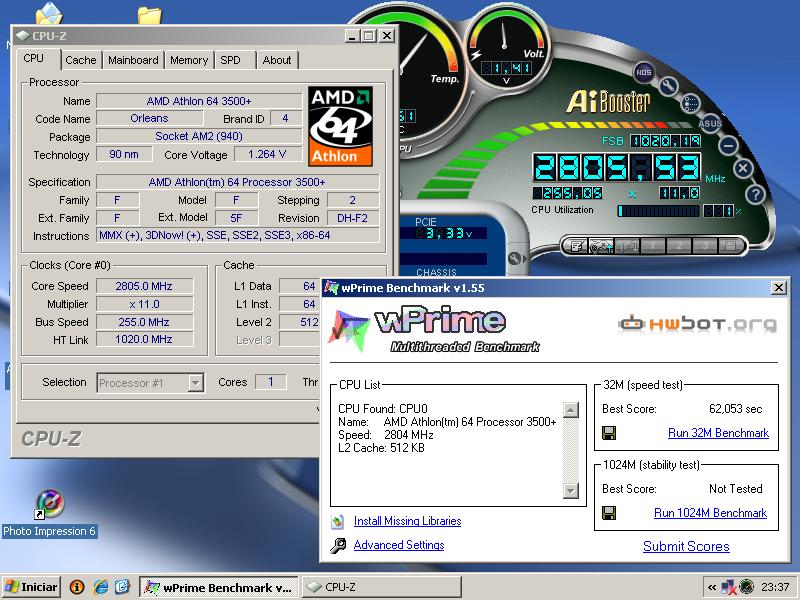Click the Package Socket AM2 (940) field
The width and height of the screenshot is (800, 600).
pos(199,136)
